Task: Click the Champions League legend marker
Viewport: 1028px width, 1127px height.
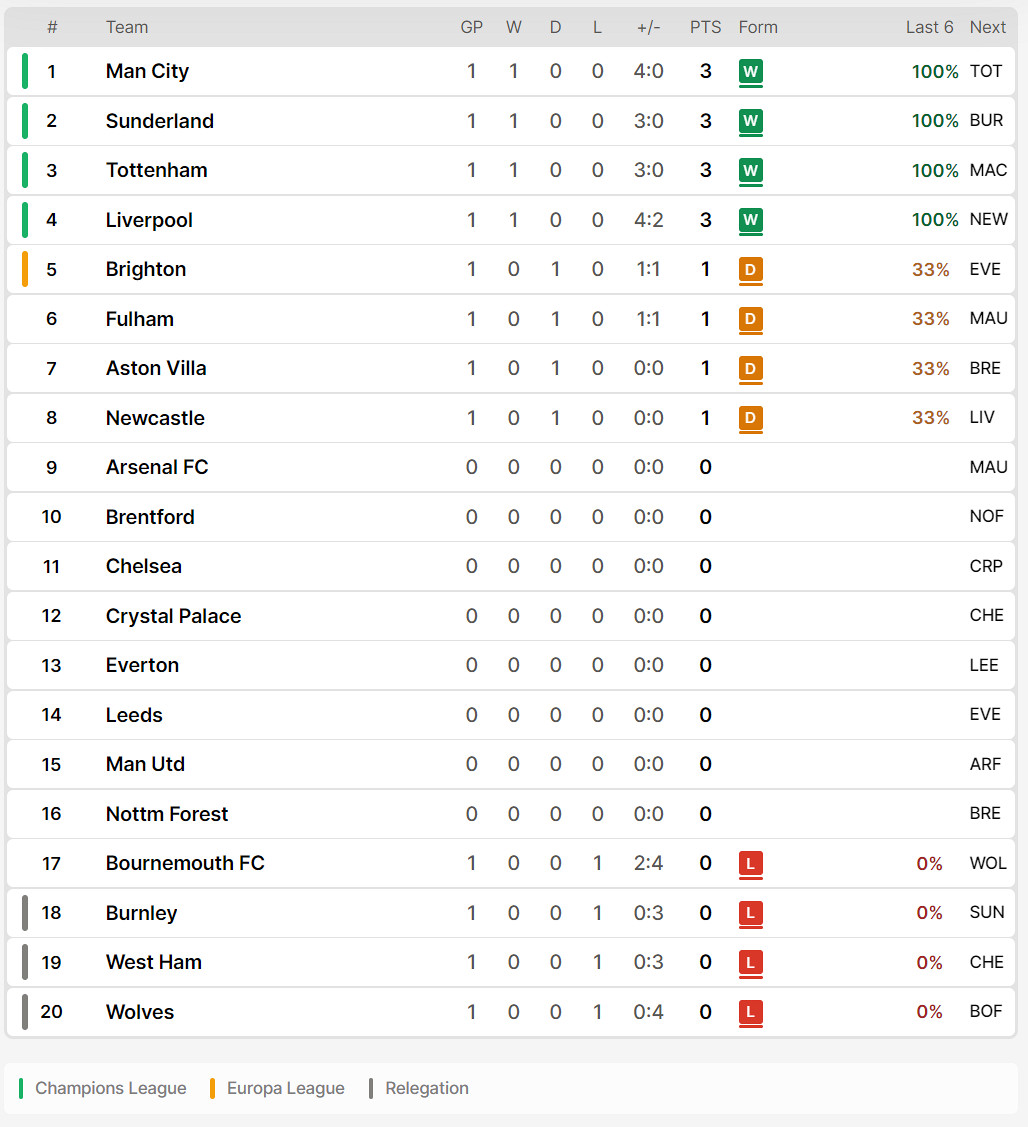Action: click(21, 1088)
